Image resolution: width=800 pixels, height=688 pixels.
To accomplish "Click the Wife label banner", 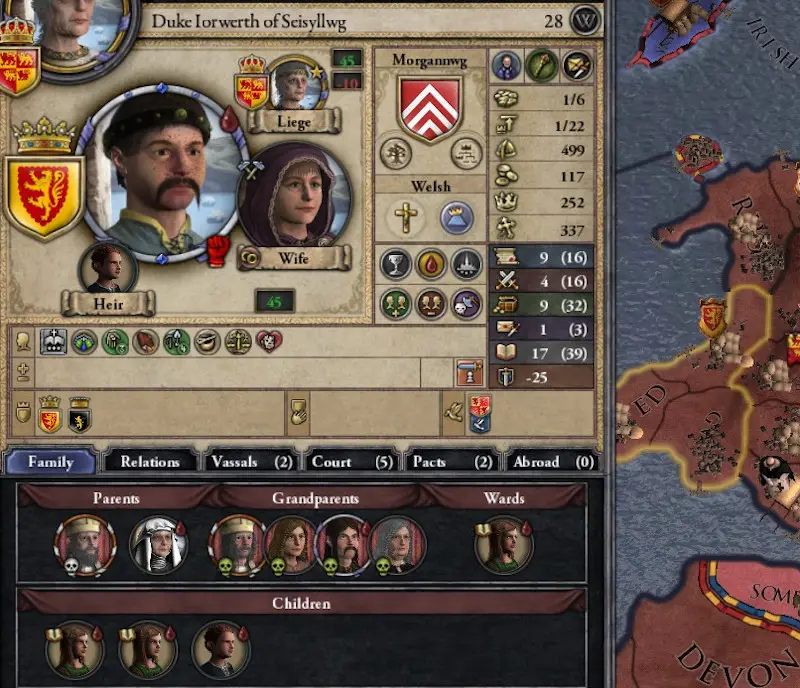I will (x=294, y=258).
